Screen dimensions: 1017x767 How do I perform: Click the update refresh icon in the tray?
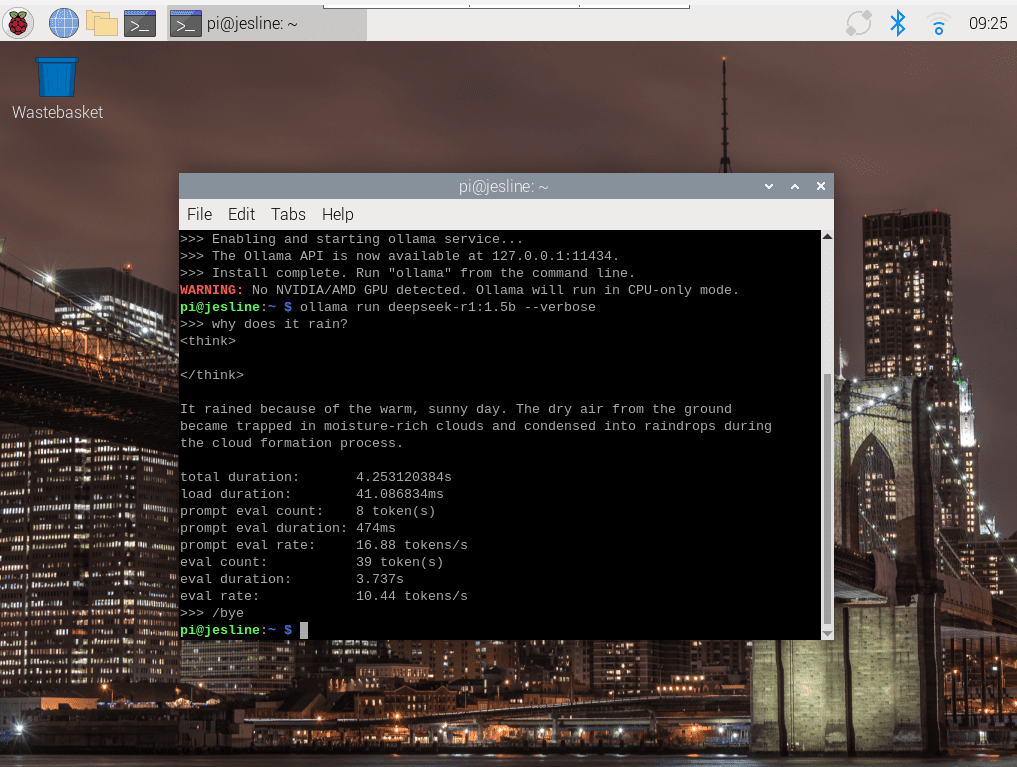(x=857, y=23)
